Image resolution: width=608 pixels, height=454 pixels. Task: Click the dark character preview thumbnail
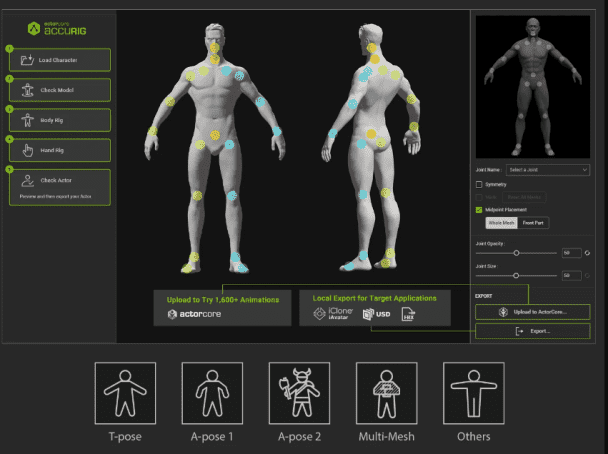pyautogui.click(x=533, y=87)
